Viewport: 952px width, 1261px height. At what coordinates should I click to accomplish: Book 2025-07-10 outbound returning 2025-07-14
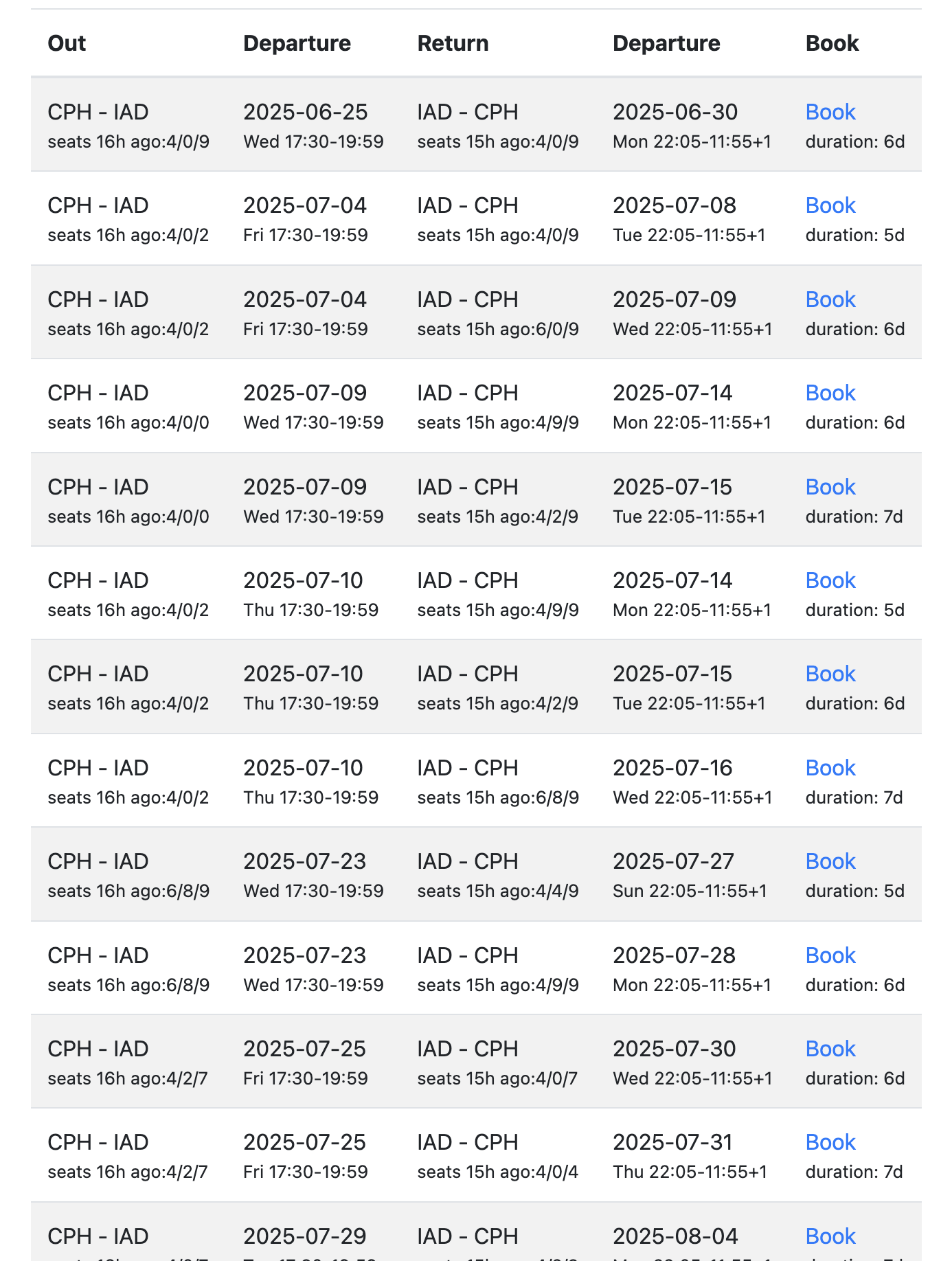830,580
